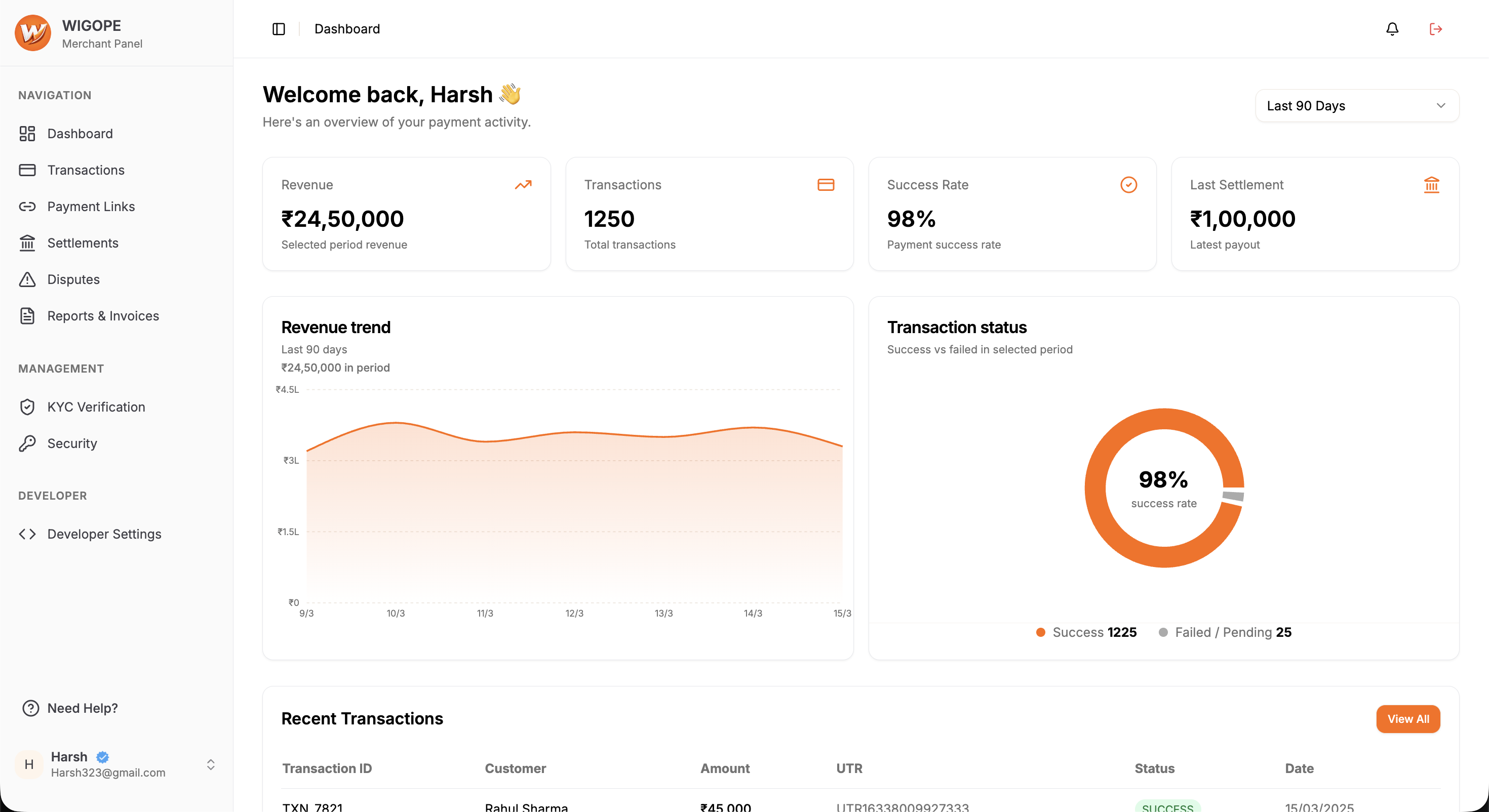Click the Revenue trend heading

tap(336, 327)
